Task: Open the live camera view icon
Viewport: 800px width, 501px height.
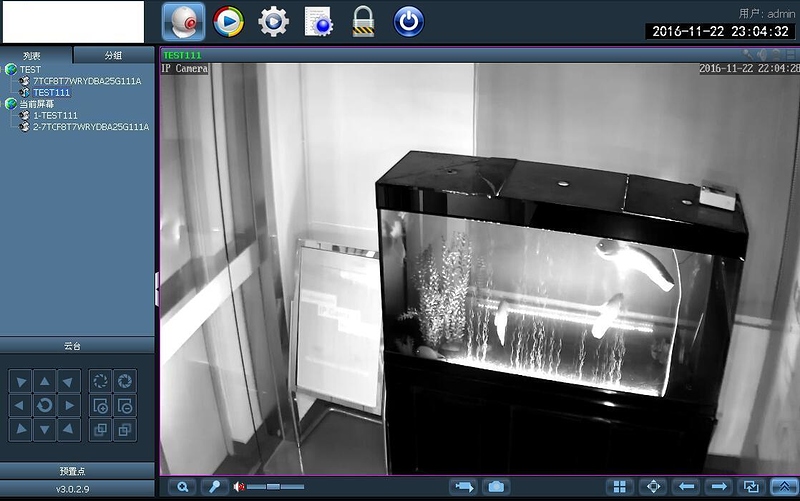Action: [183, 21]
